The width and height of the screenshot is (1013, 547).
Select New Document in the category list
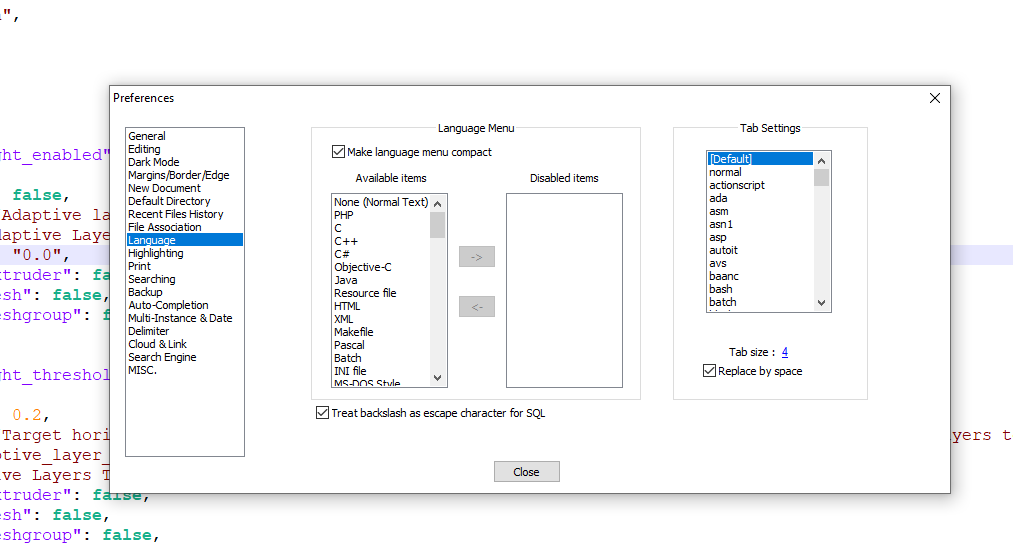(164, 188)
